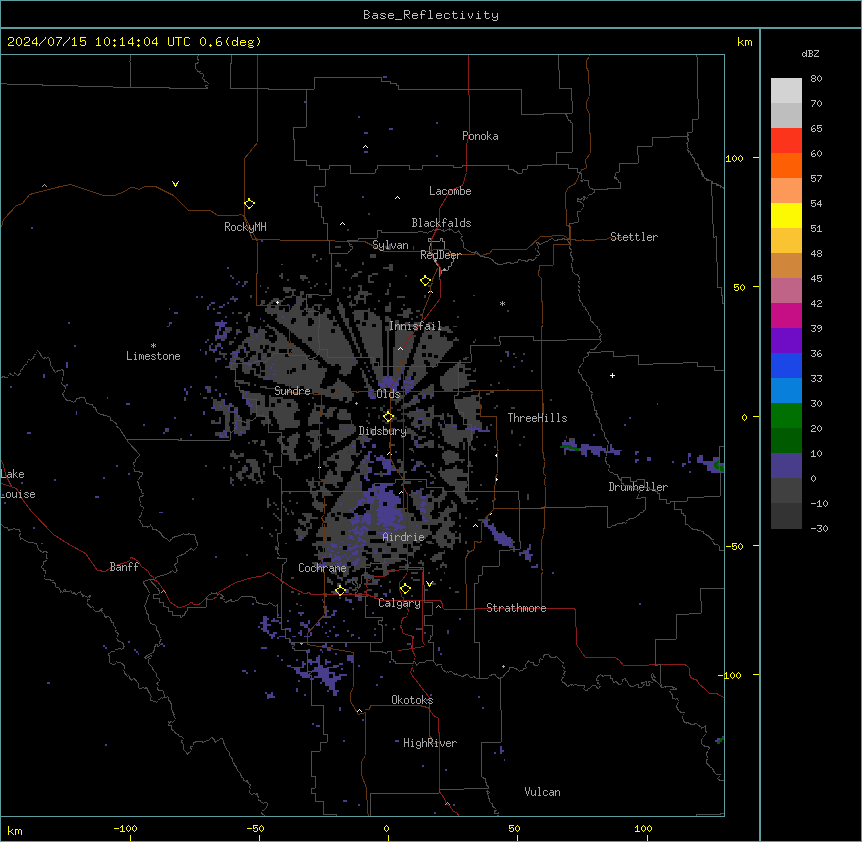Click the Limestone label
The width and height of the screenshot is (862, 842).
[x=153, y=356]
